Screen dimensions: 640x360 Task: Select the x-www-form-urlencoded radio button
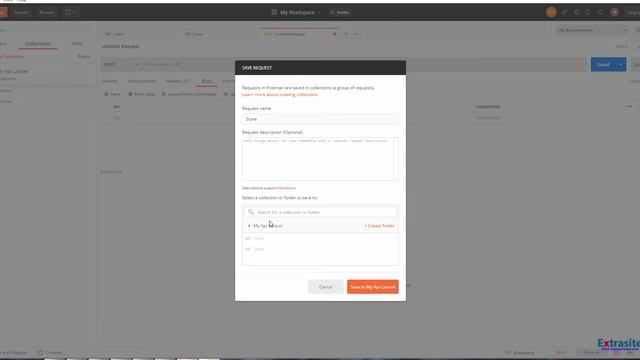(x=163, y=94)
